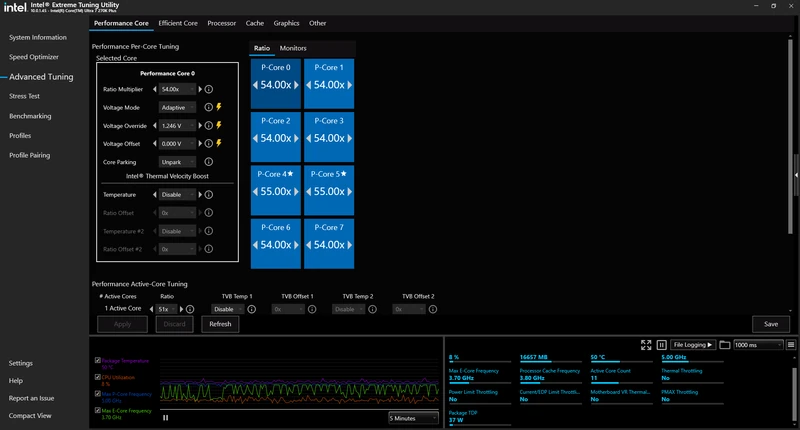The image size is (800, 430).
Task: Open Voltage Override 1.246 V dropdown
Action: [177, 125]
